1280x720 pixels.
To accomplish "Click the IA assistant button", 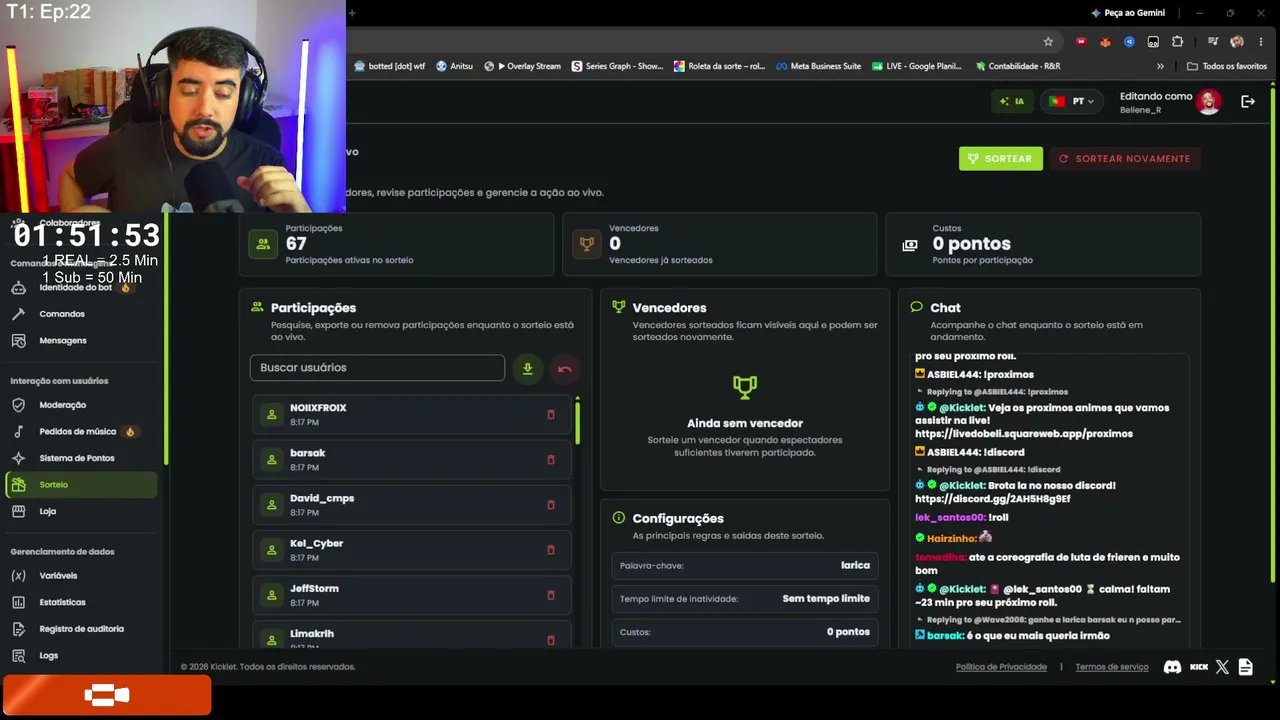I will (1012, 101).
